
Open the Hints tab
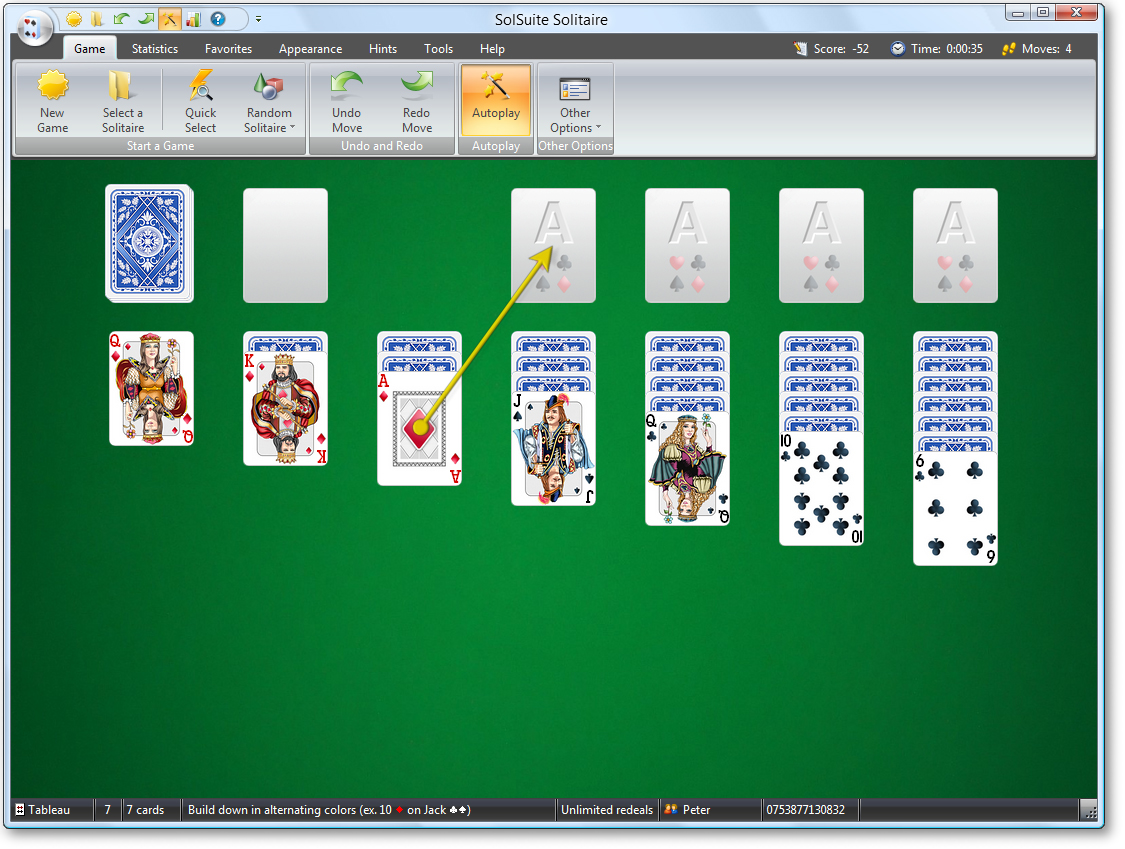[383, 49]
